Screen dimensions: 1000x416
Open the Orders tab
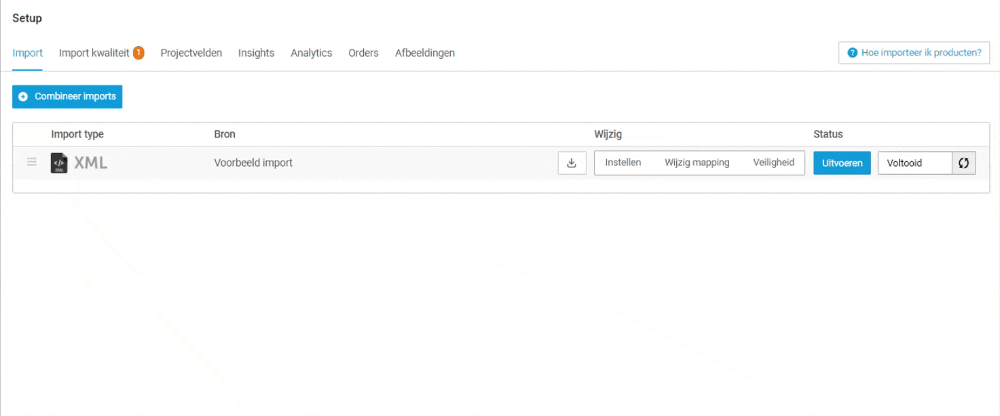pos(364,53)
